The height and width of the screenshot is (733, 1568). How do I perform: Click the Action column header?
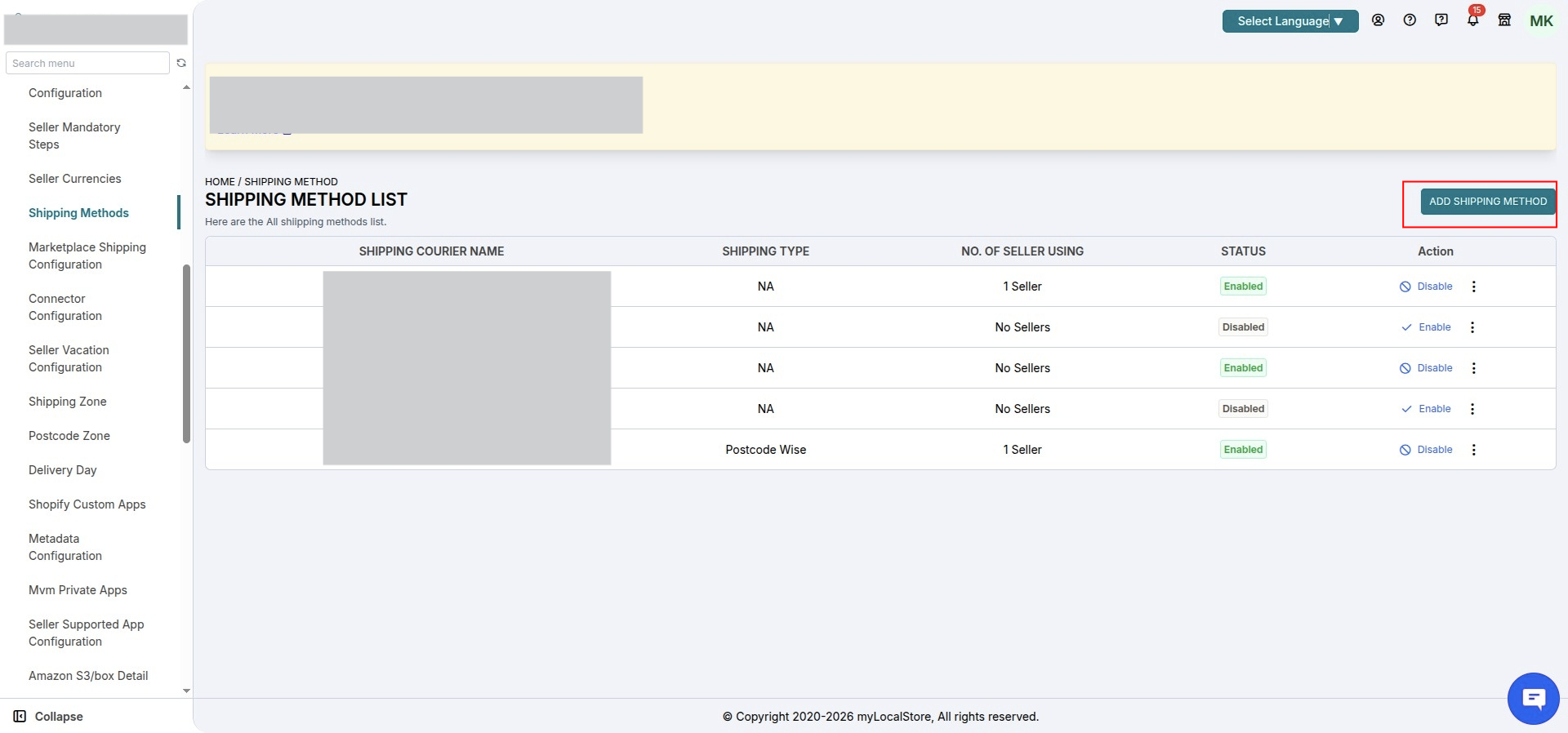point(1436,251)
